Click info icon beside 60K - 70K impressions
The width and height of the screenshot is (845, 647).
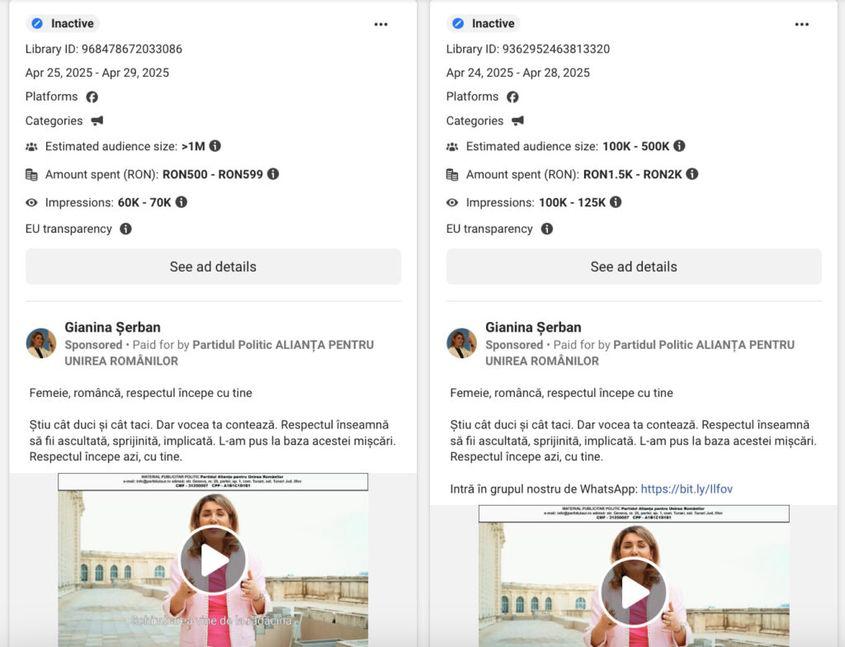181,202
